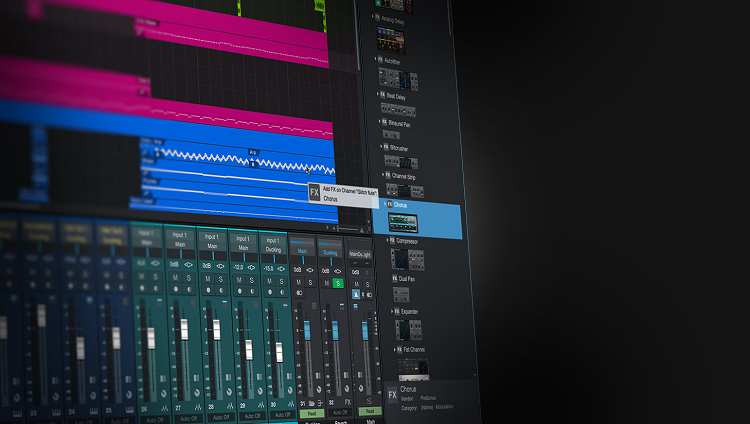Click the bus routing icon on channel 31
The image size is (750, 424).
(320, 403)
